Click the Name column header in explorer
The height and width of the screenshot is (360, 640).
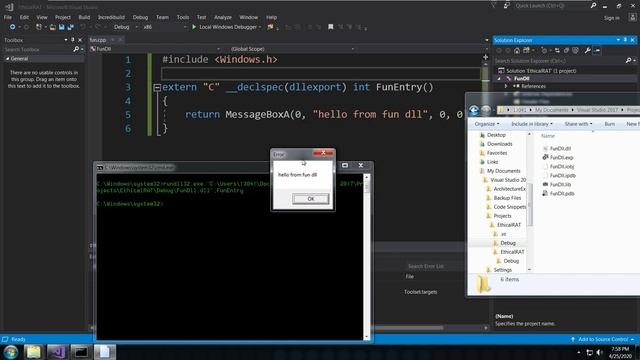point(548,136)
